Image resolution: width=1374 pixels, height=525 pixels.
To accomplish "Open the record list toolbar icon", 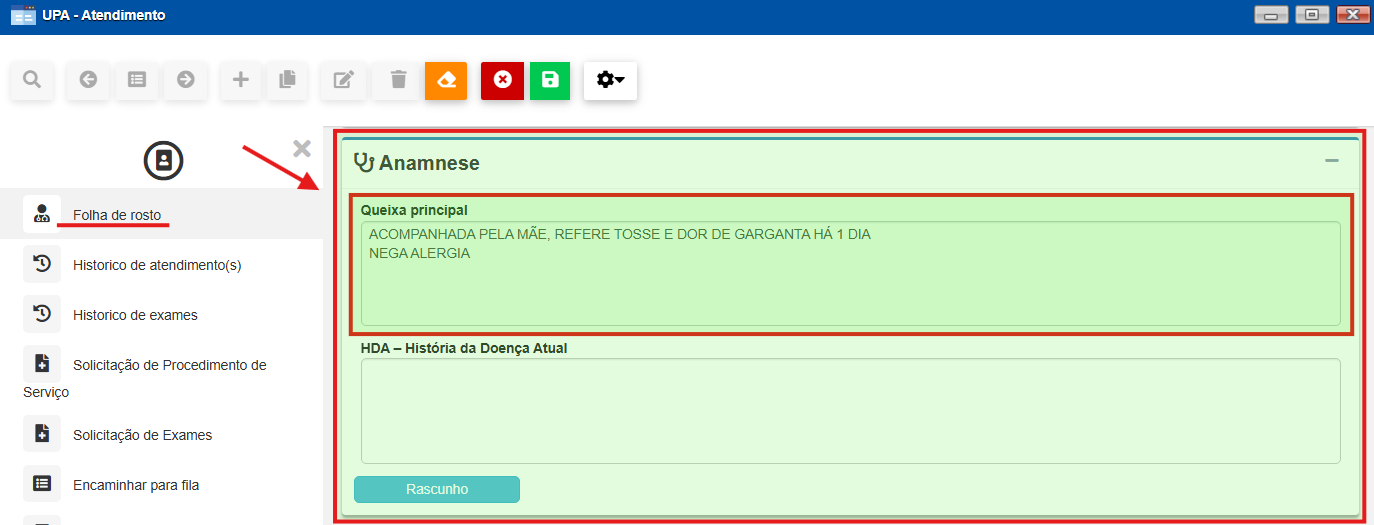I will (137, 80).
